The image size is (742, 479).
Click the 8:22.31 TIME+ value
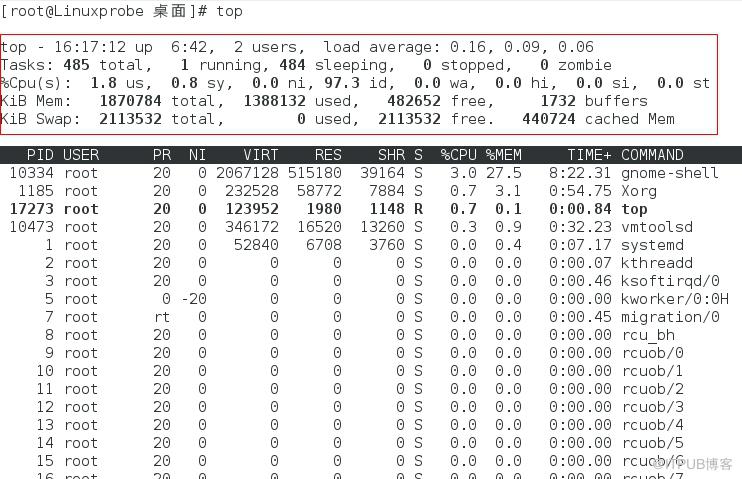pos(580,173)
